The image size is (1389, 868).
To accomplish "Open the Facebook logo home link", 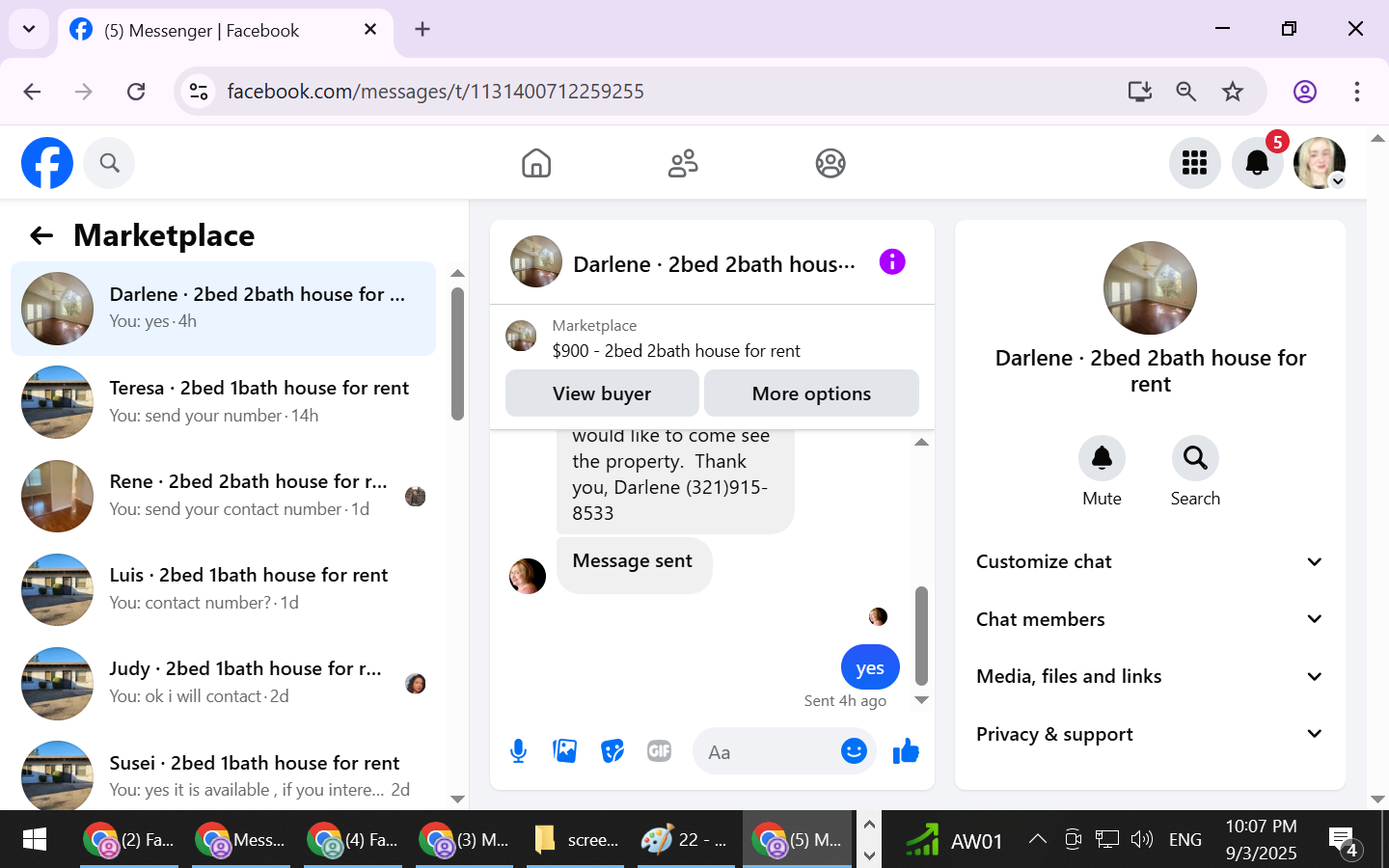I will 47,163.
